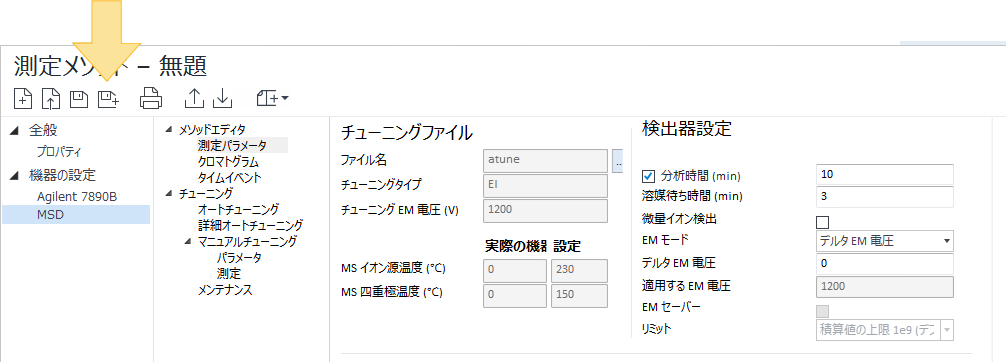
Task: Collapse the チューニング tree node
Action: pyautogui.click(x=169, y=193)
